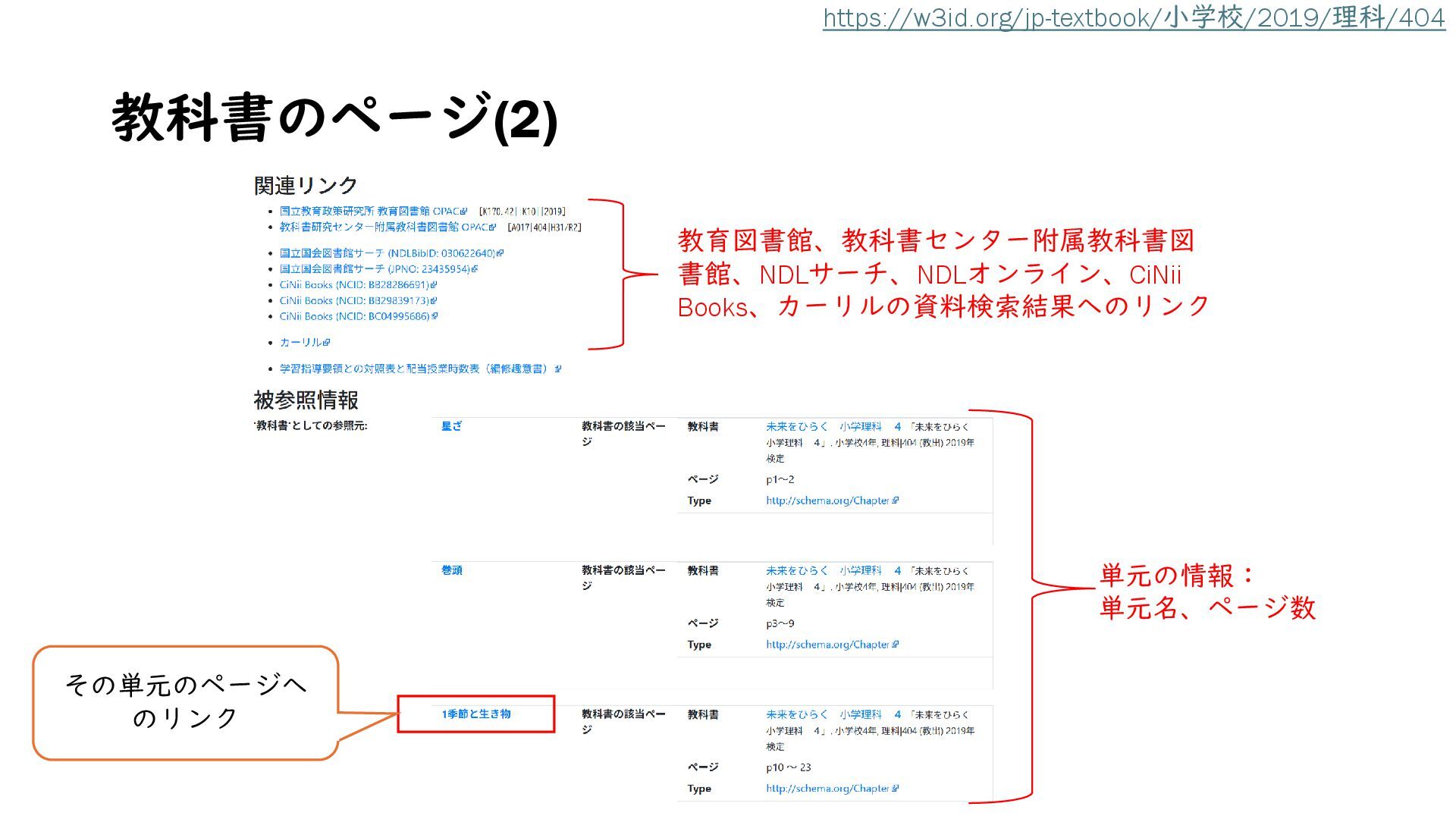Click the 巻頭 unit link
The width and height of the screenshot is (1456, 819).
[x=451, y=570]
